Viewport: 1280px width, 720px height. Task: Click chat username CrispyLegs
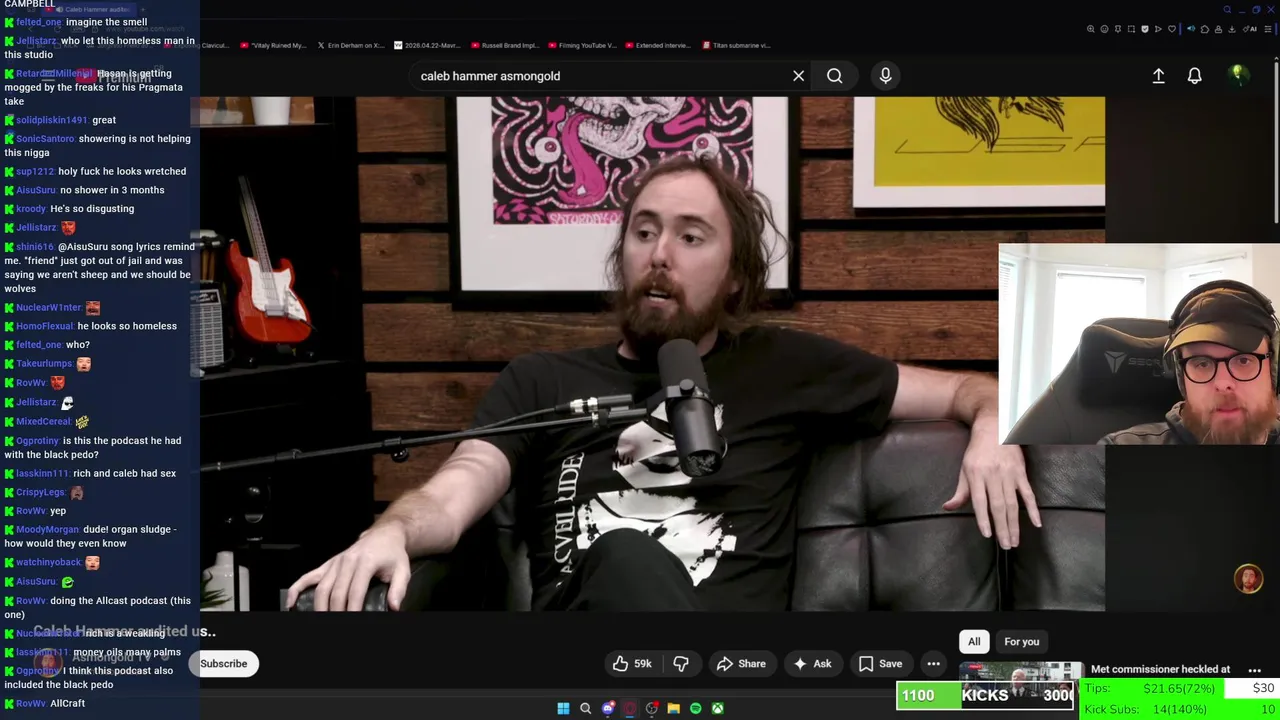[x=40, y=493]
